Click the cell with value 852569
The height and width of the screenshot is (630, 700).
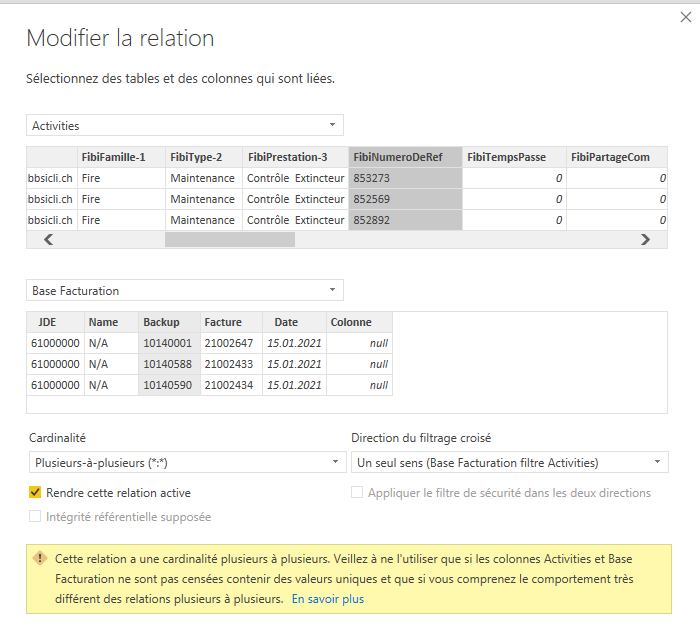405,199
